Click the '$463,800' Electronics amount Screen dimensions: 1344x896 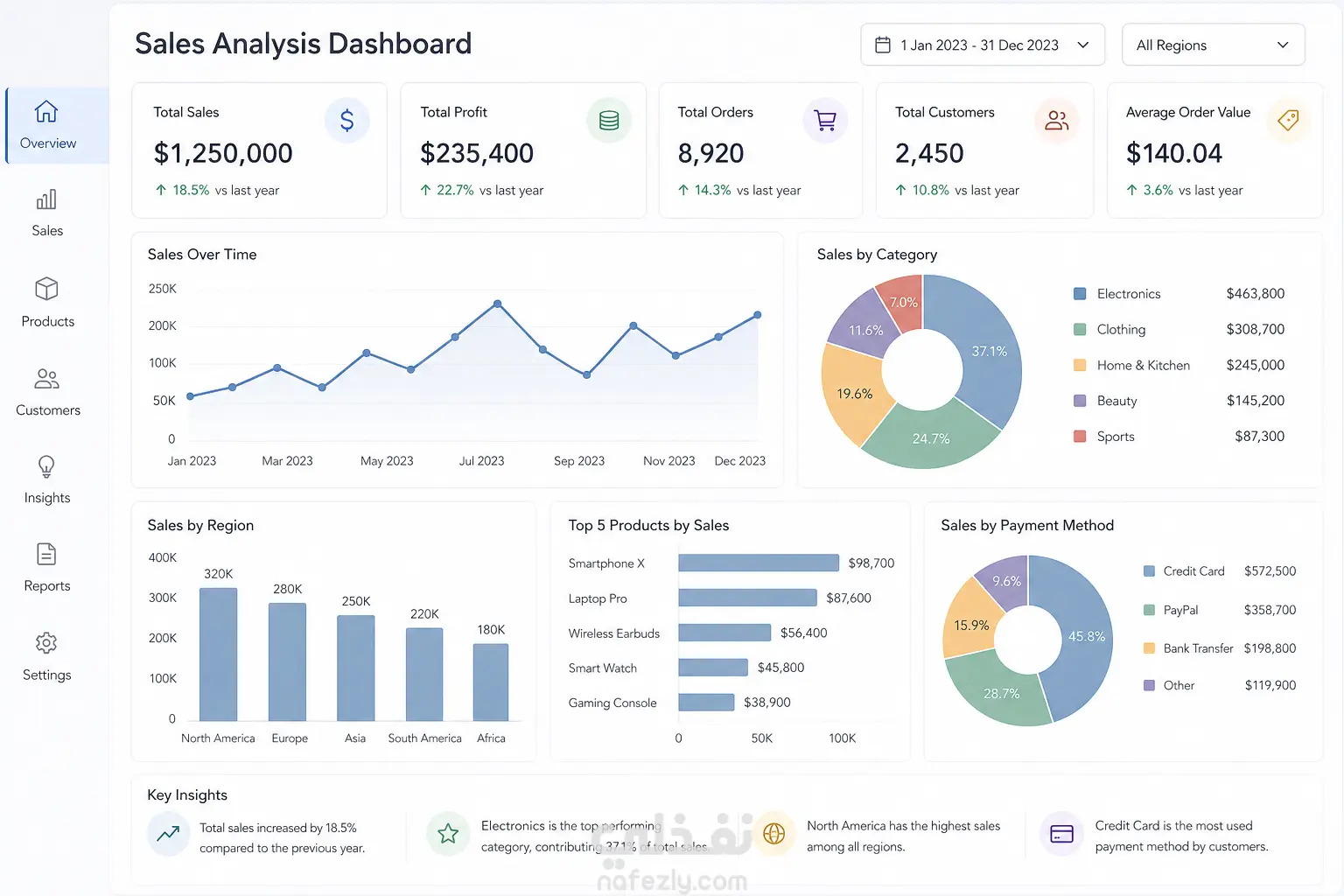tap(1256, 294)
